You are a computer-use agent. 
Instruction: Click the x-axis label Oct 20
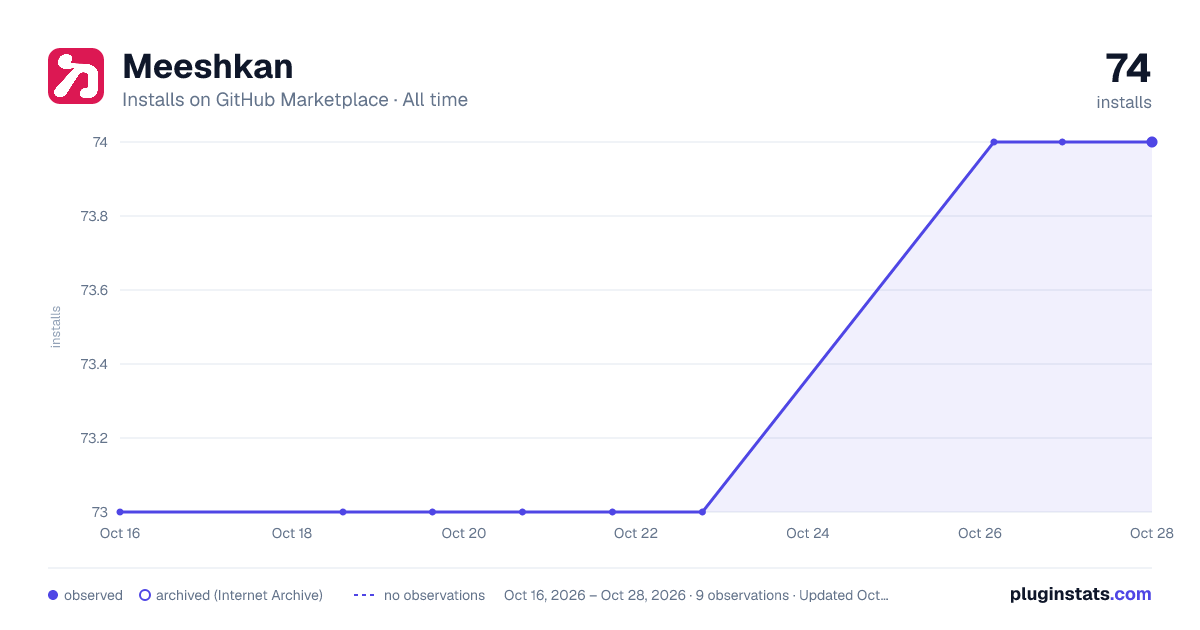(x=464, y=533)
